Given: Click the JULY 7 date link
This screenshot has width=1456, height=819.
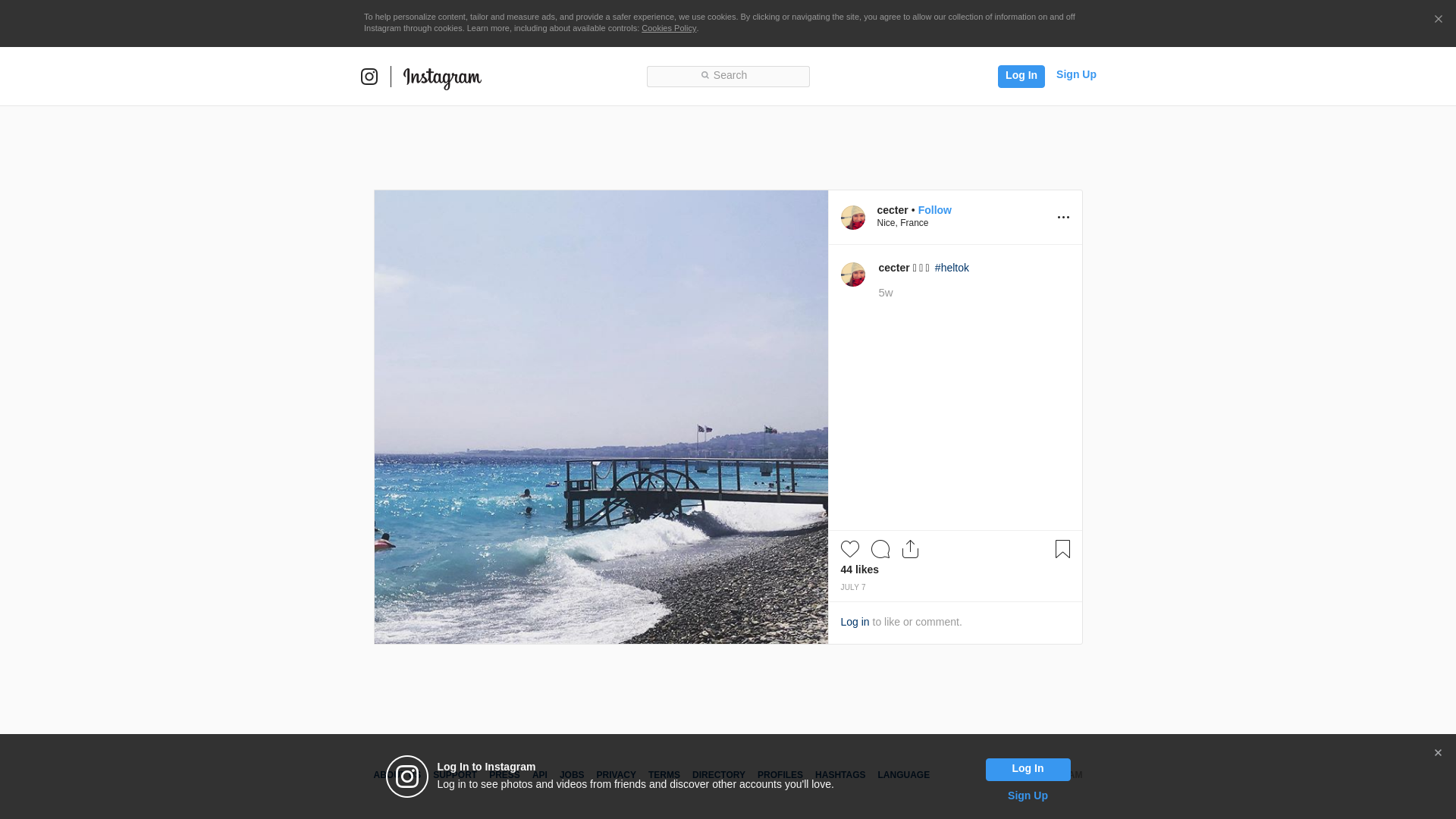Looking at the screenshot, I should point(853,587).
